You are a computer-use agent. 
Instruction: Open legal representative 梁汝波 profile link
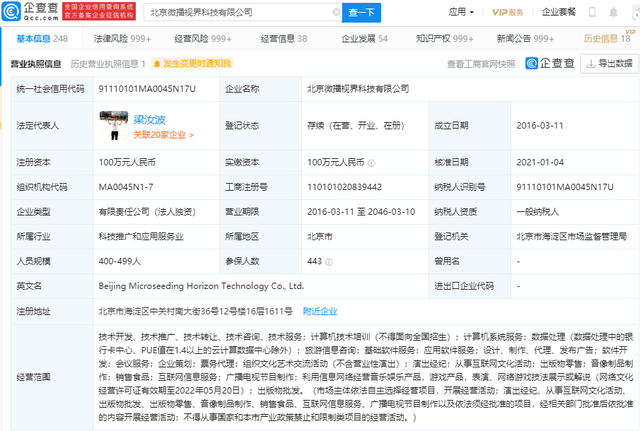[147, 117]
